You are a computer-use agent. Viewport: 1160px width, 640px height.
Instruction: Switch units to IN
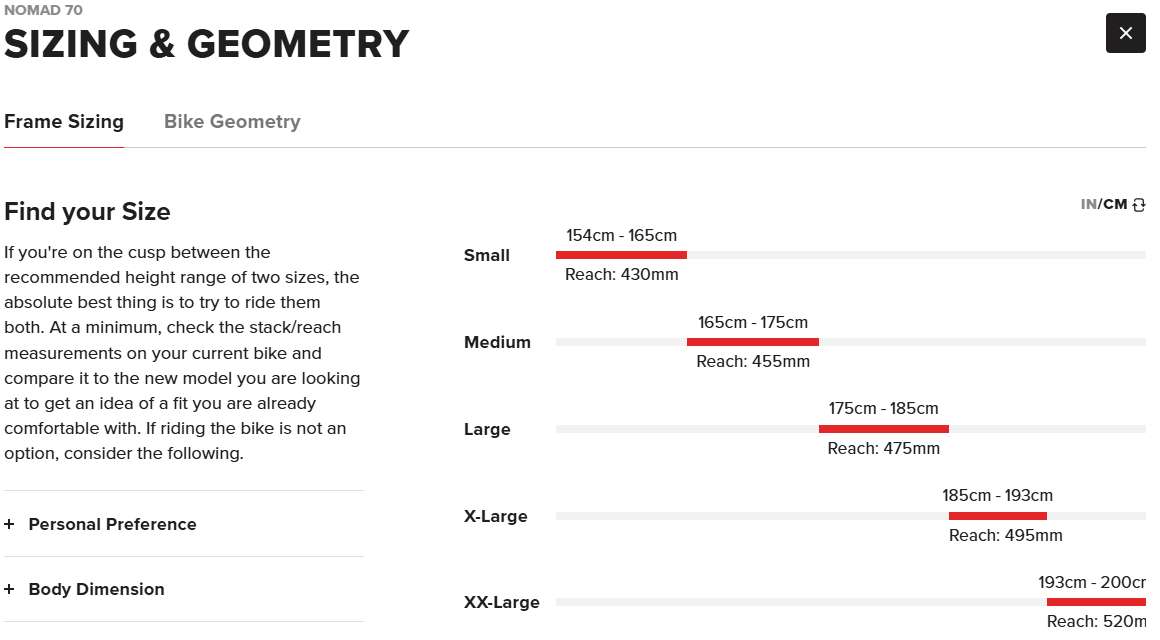(1088, 204)
